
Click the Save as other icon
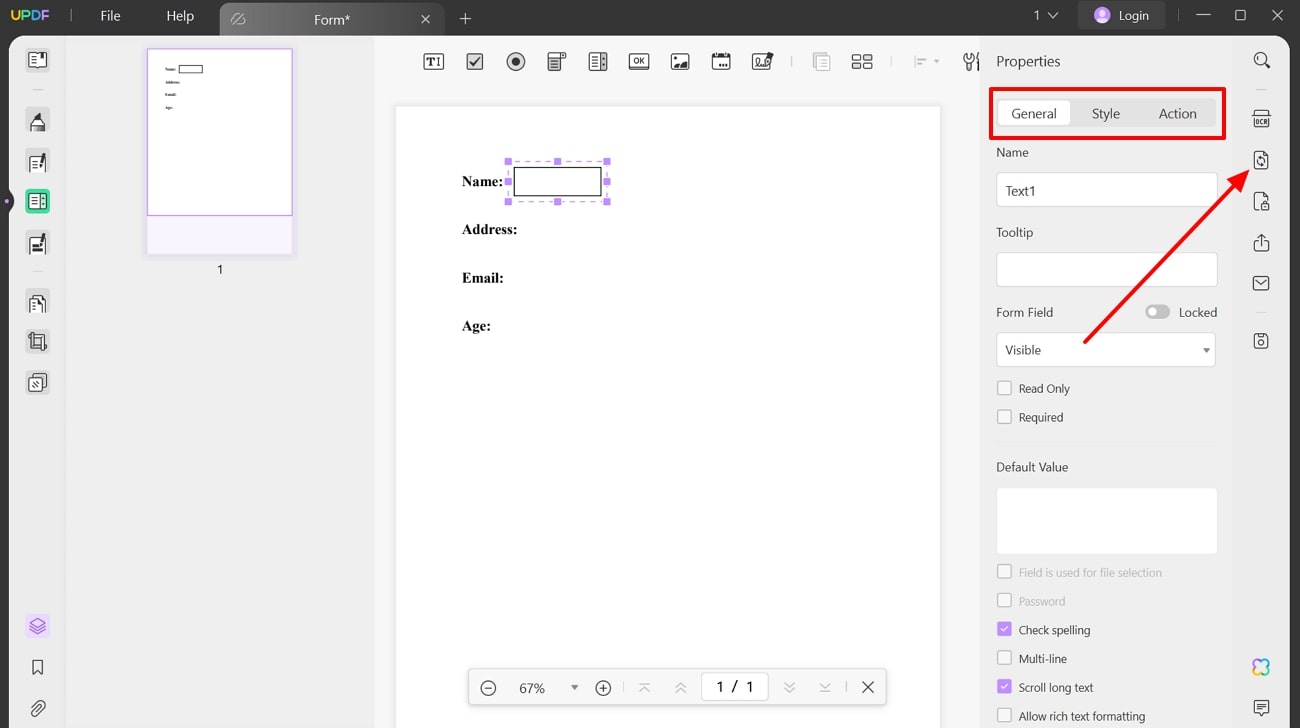pyautogui.click(x=1262, y=341)
